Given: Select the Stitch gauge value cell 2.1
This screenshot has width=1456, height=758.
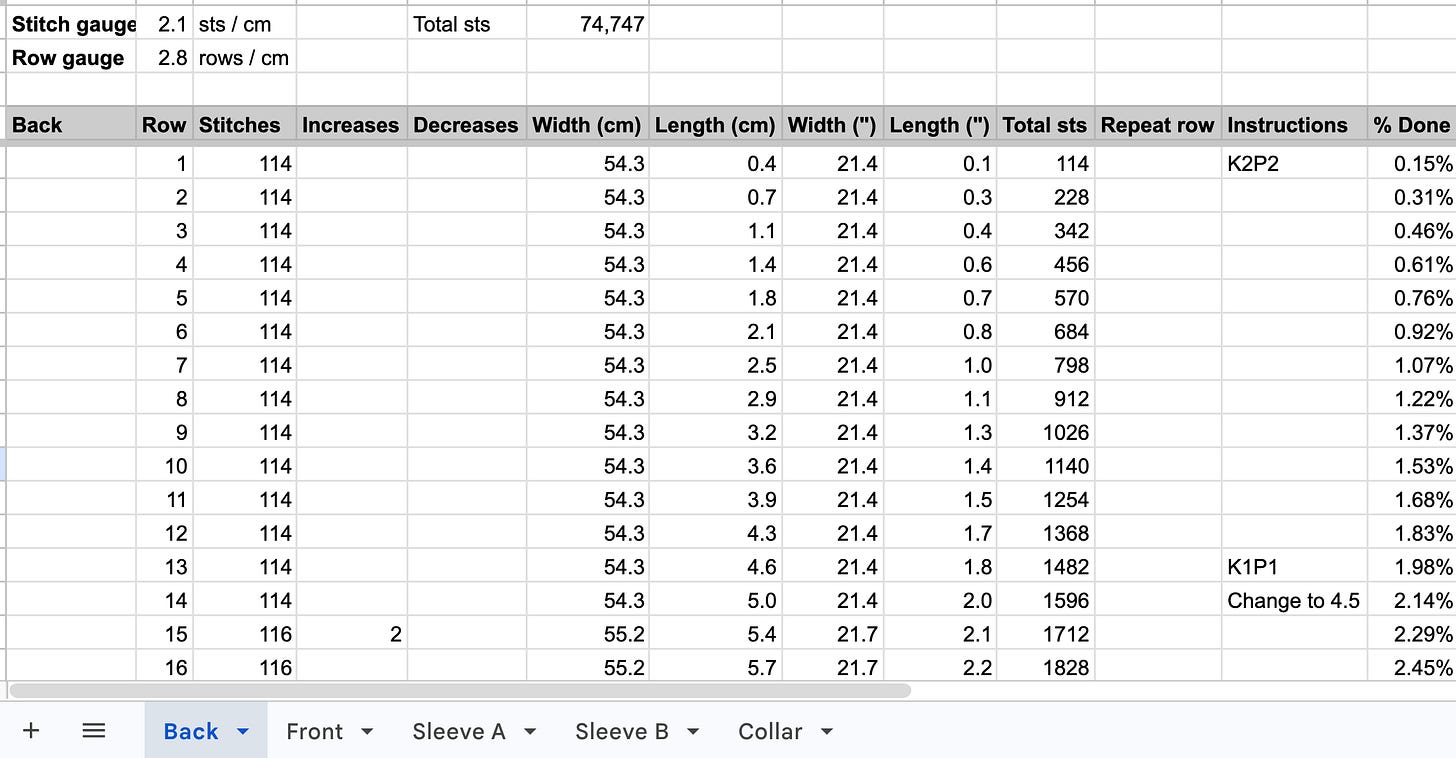Looking at the screenshot, I should [165, 23].
